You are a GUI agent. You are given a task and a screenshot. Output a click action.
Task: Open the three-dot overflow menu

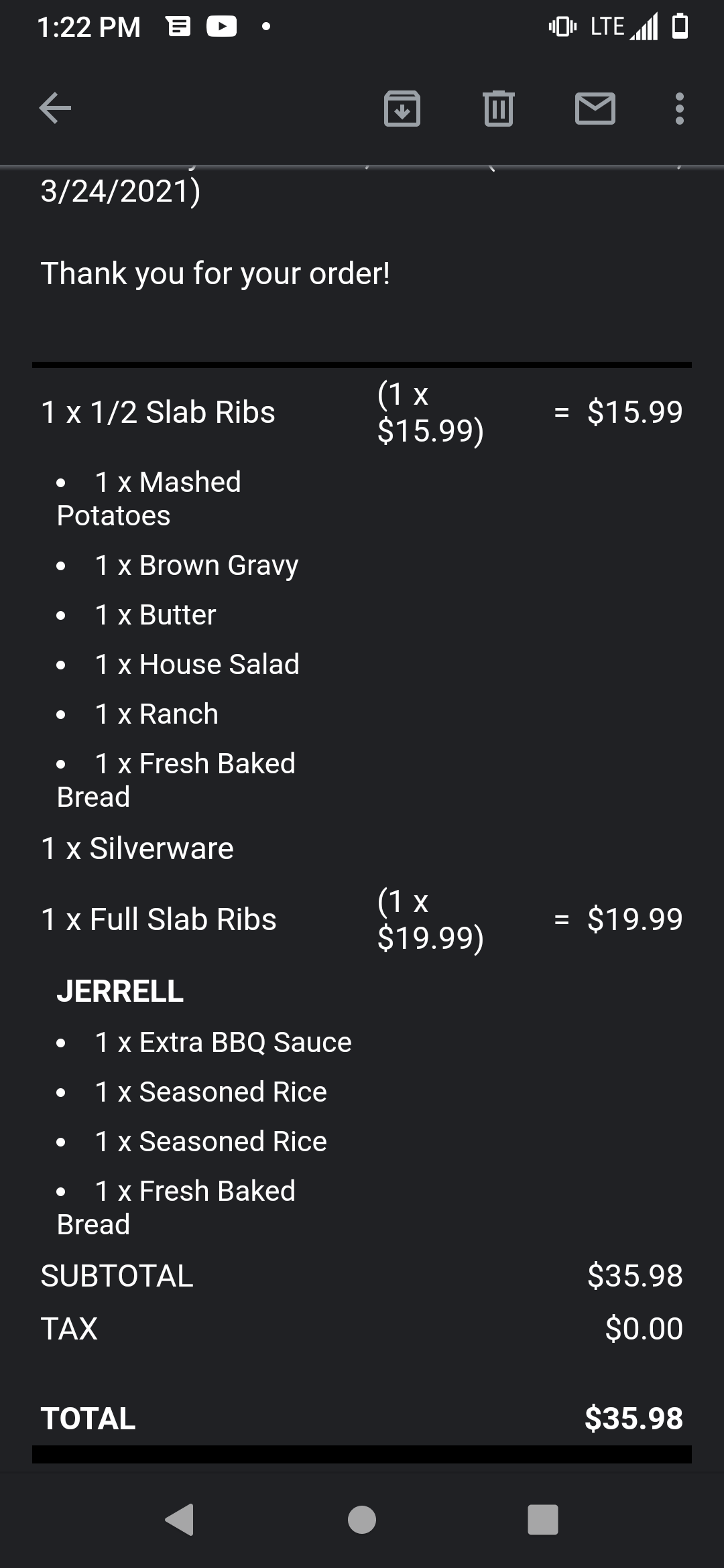pos(679,109)
